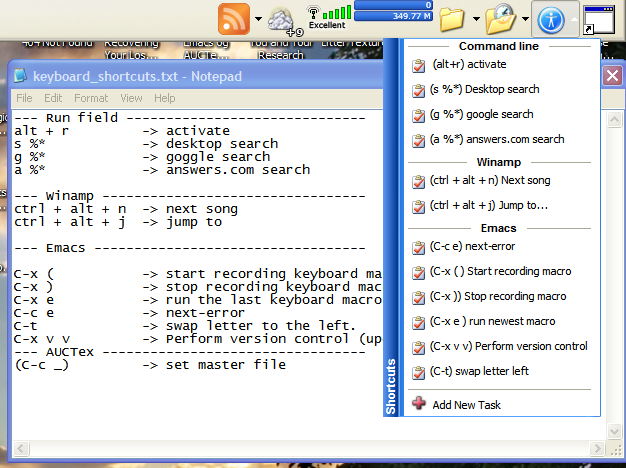Check off '(C-c e) next-error' task

(419, 247)
